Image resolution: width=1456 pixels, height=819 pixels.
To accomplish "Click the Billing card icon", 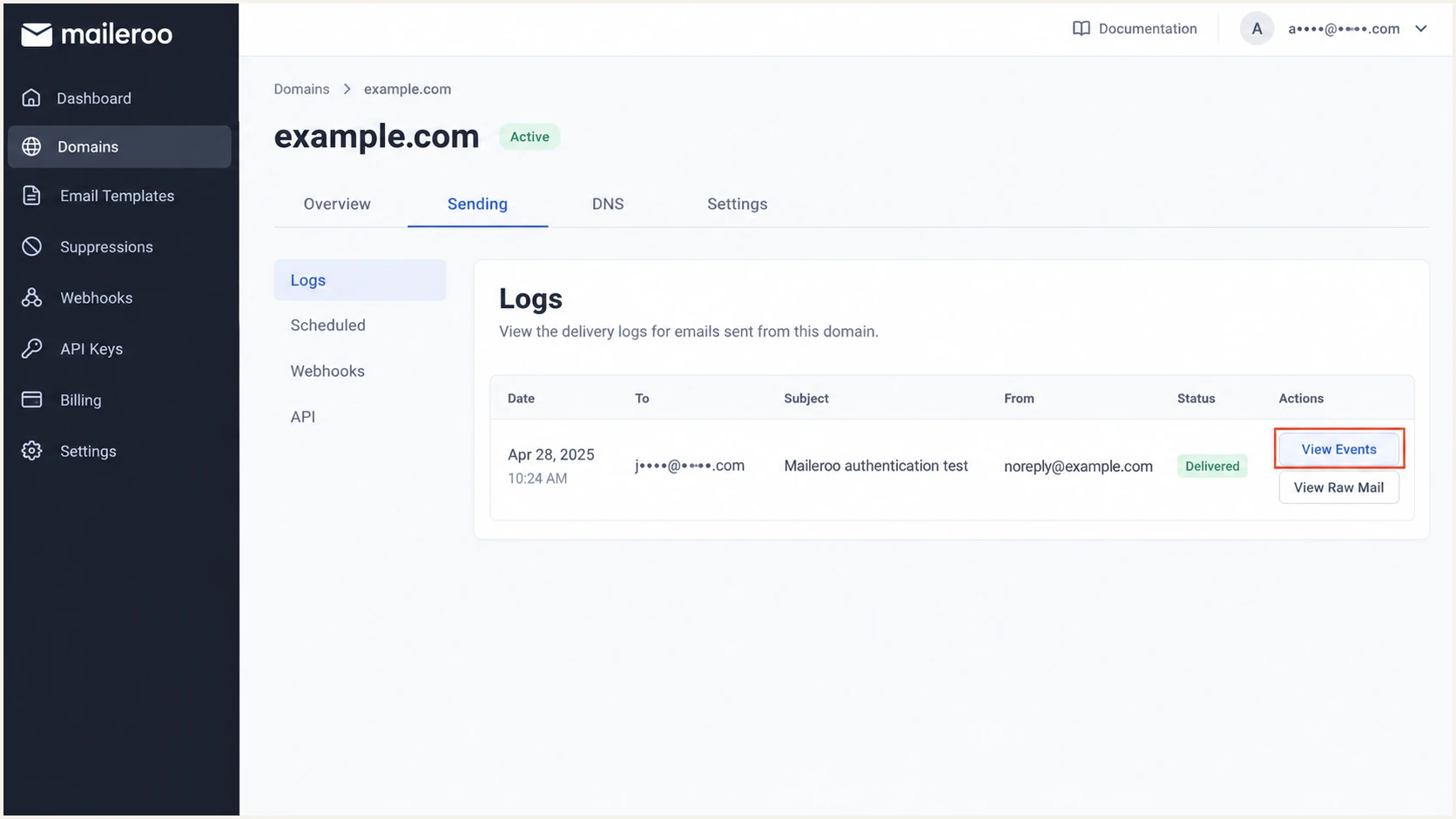I will click(x=31, y=399).
